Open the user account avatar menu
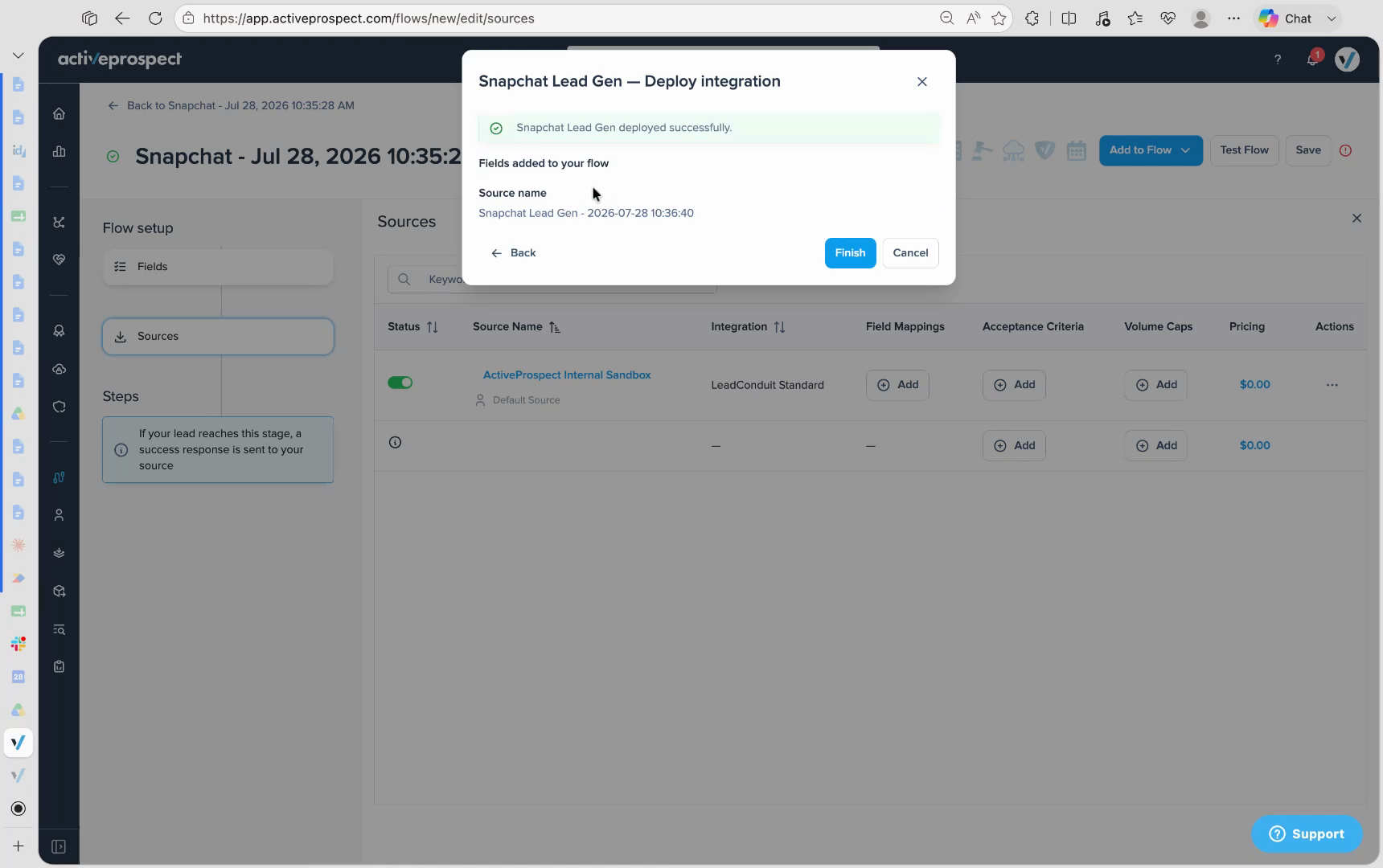This screenshot has width=1383, height=868. tap(1347, 59)
